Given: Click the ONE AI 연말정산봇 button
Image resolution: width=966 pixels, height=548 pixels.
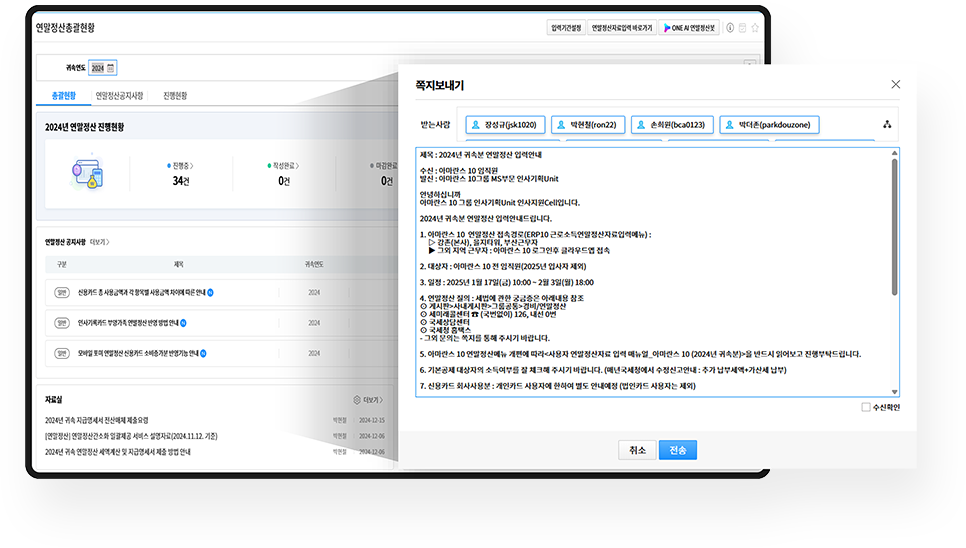Looking at the screenshot, I should [689, 28].
